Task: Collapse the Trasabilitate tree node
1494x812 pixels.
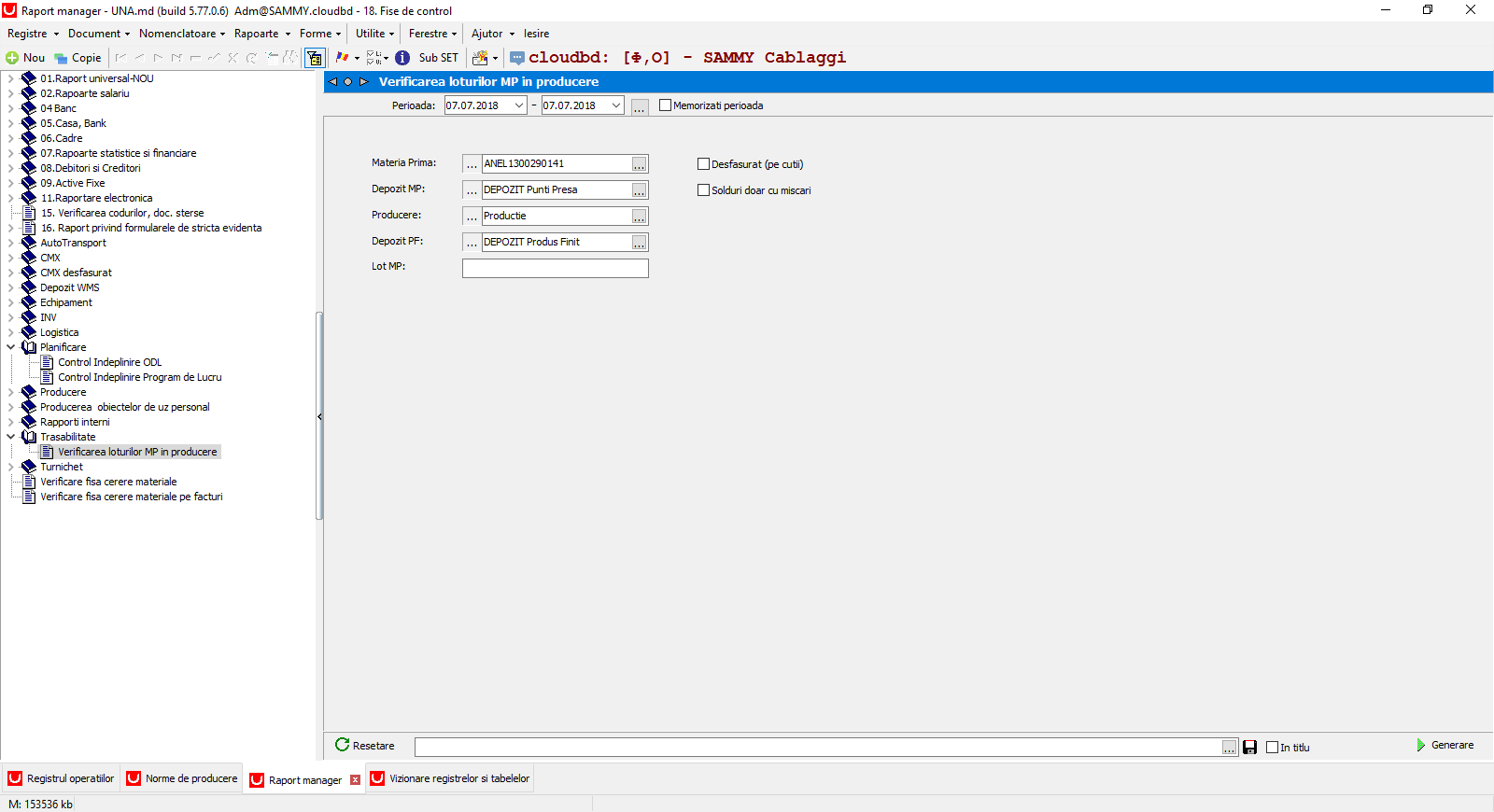Action: 11,437
